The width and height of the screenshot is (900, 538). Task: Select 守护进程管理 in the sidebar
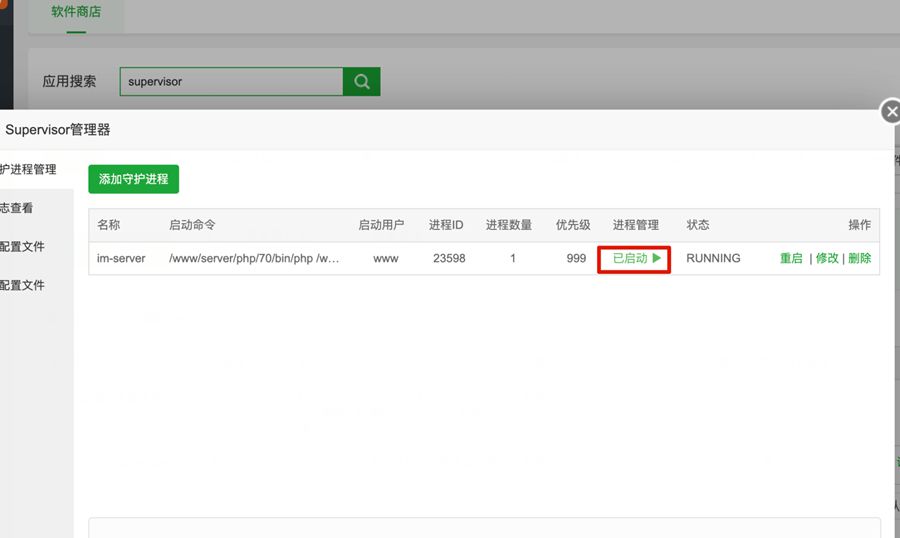coord(28,169)
